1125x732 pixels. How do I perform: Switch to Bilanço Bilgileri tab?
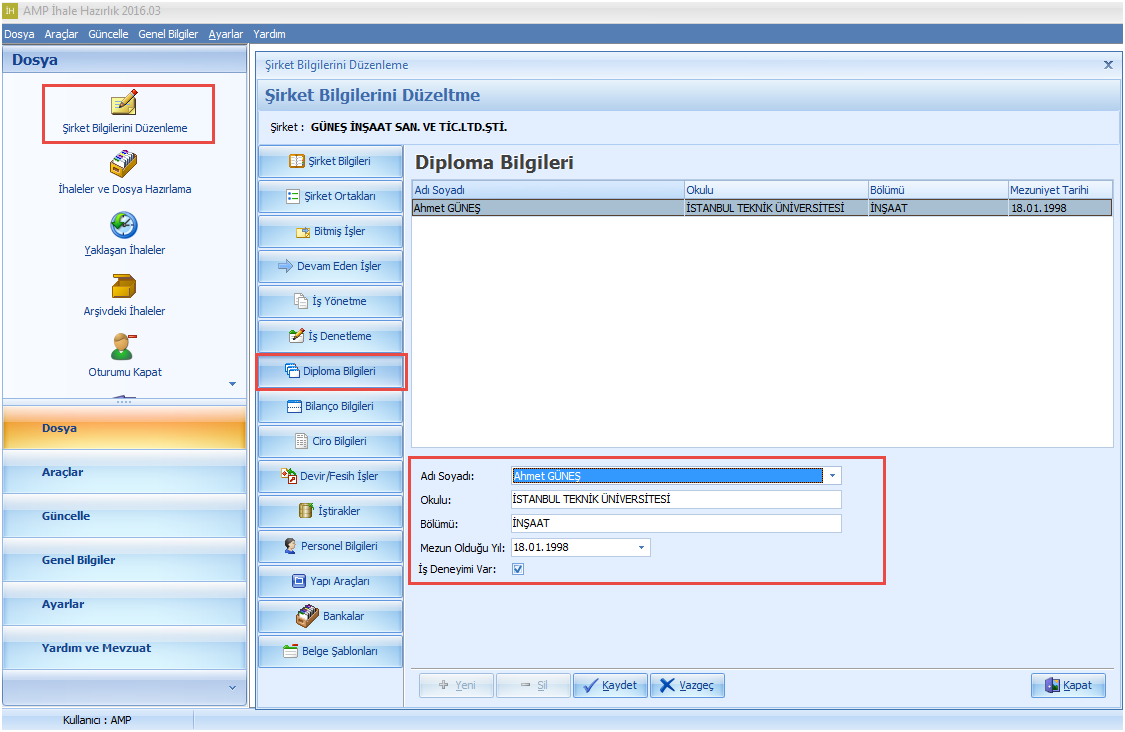(331, 406)
